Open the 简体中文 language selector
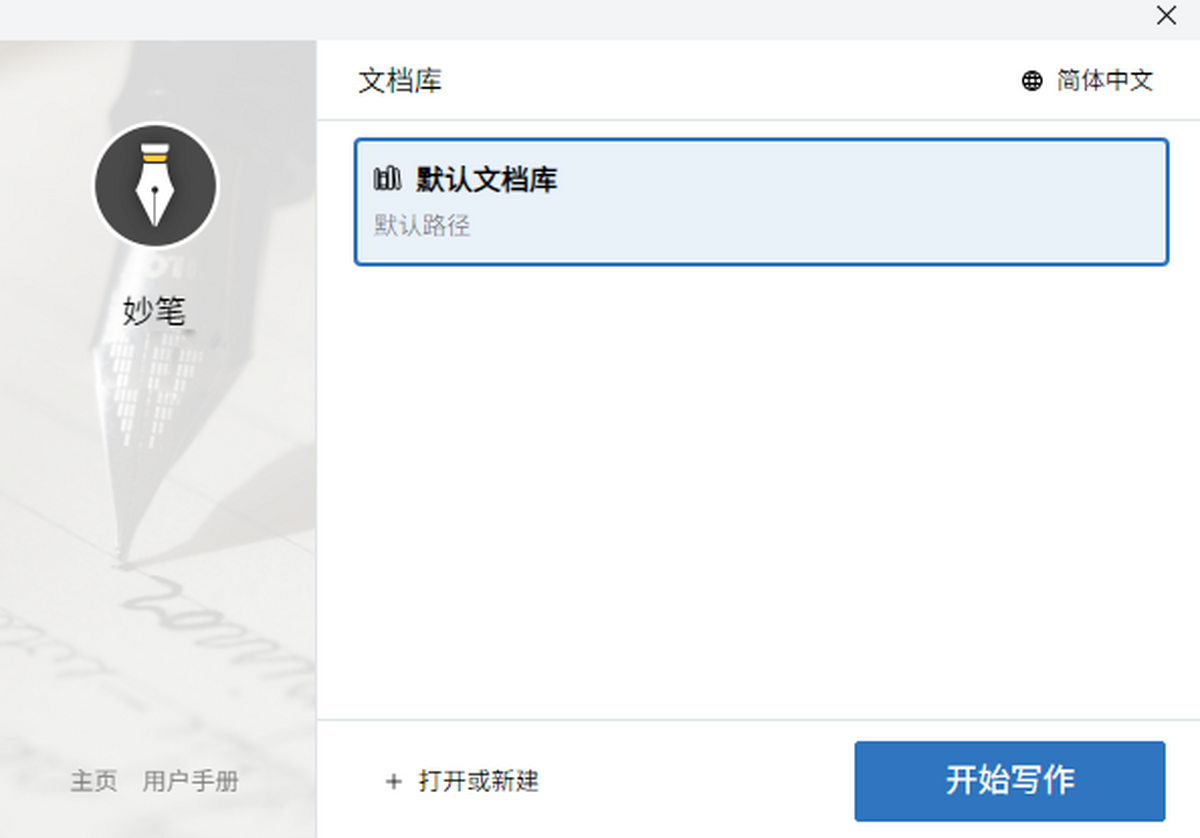 coord(1104,81)
